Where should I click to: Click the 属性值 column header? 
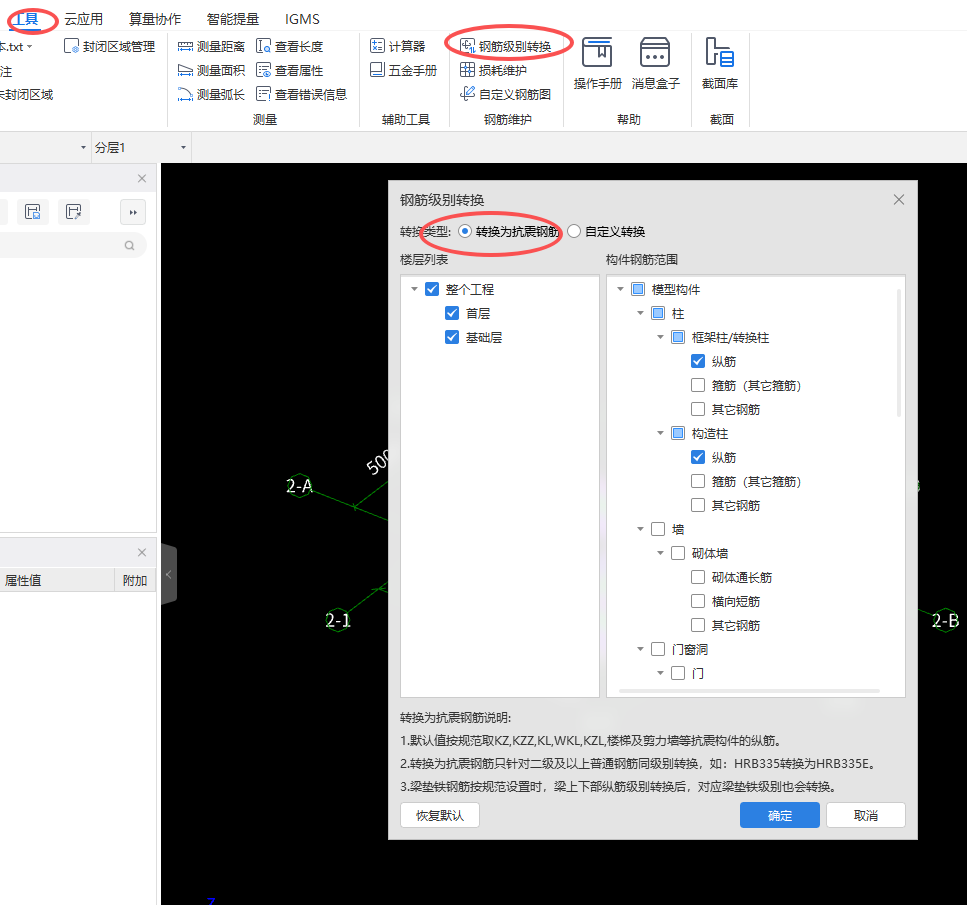click(x=57, y=581)
